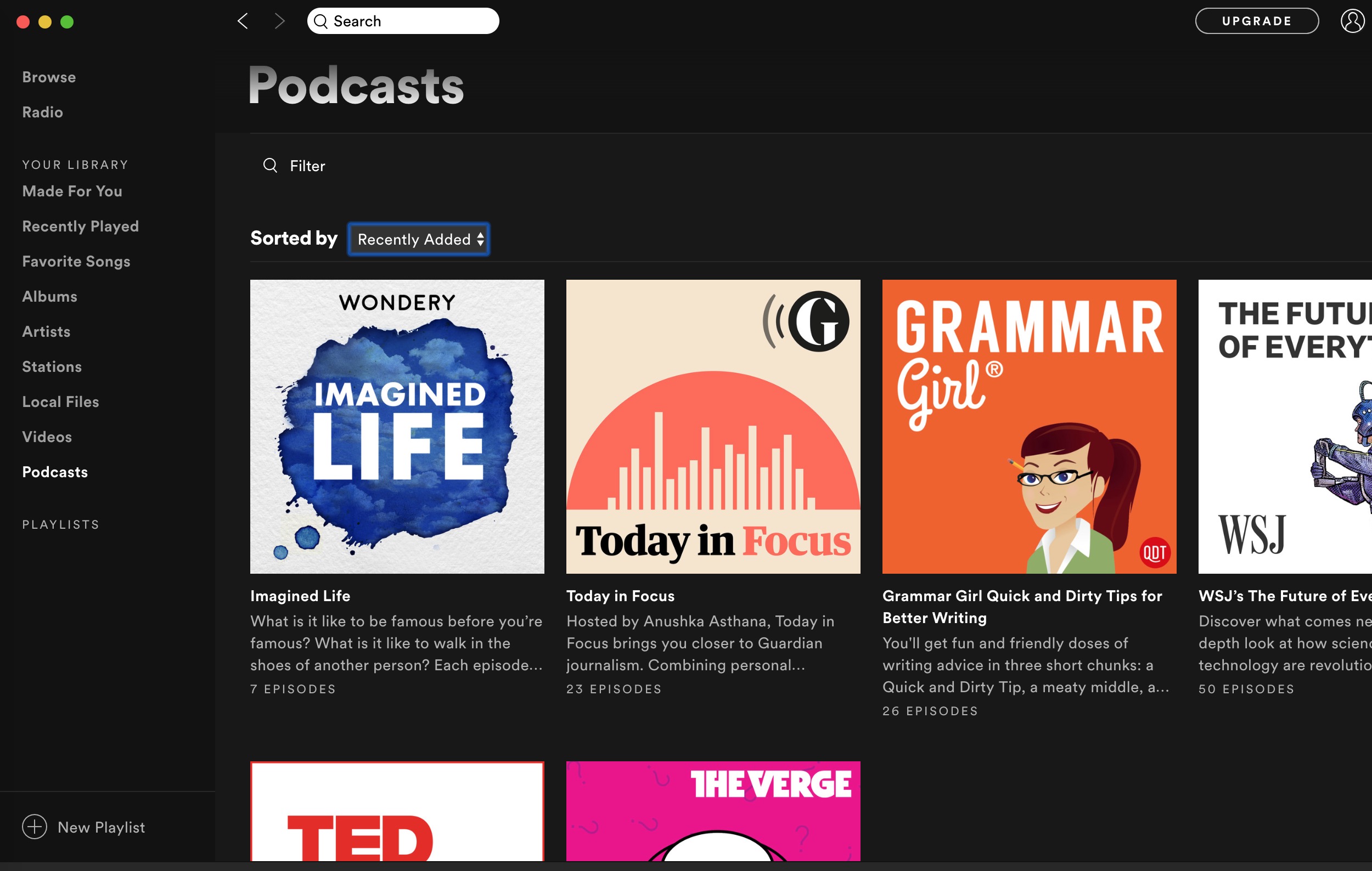
Task: Click the plus icon for New Playlist
Action: coord(34,827)
